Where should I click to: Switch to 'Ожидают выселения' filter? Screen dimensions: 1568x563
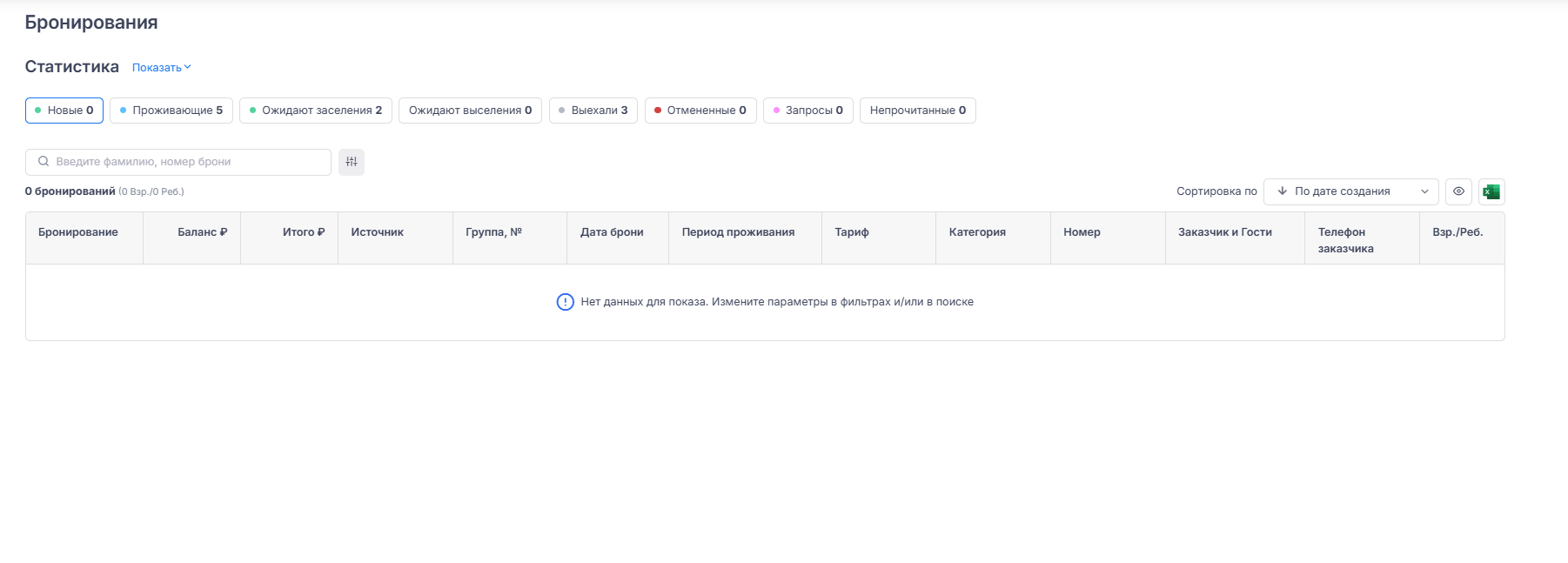tap(470, 111)
